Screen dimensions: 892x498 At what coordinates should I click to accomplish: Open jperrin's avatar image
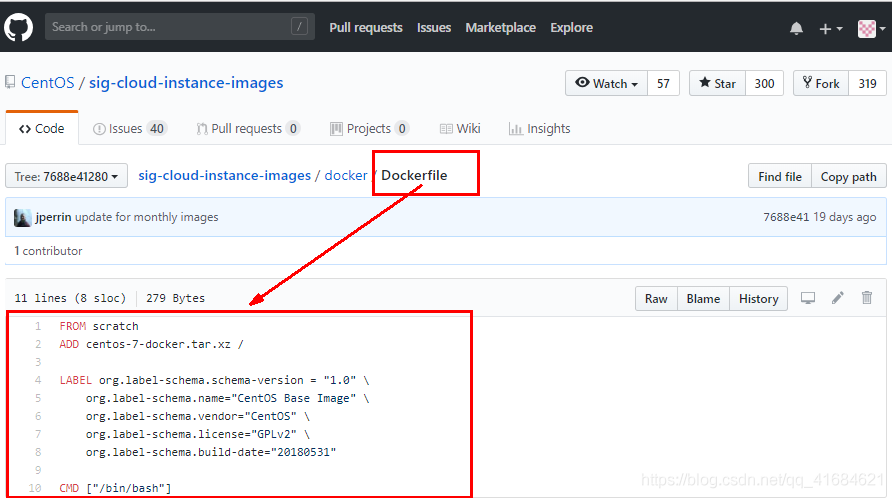tap(22, 217)
